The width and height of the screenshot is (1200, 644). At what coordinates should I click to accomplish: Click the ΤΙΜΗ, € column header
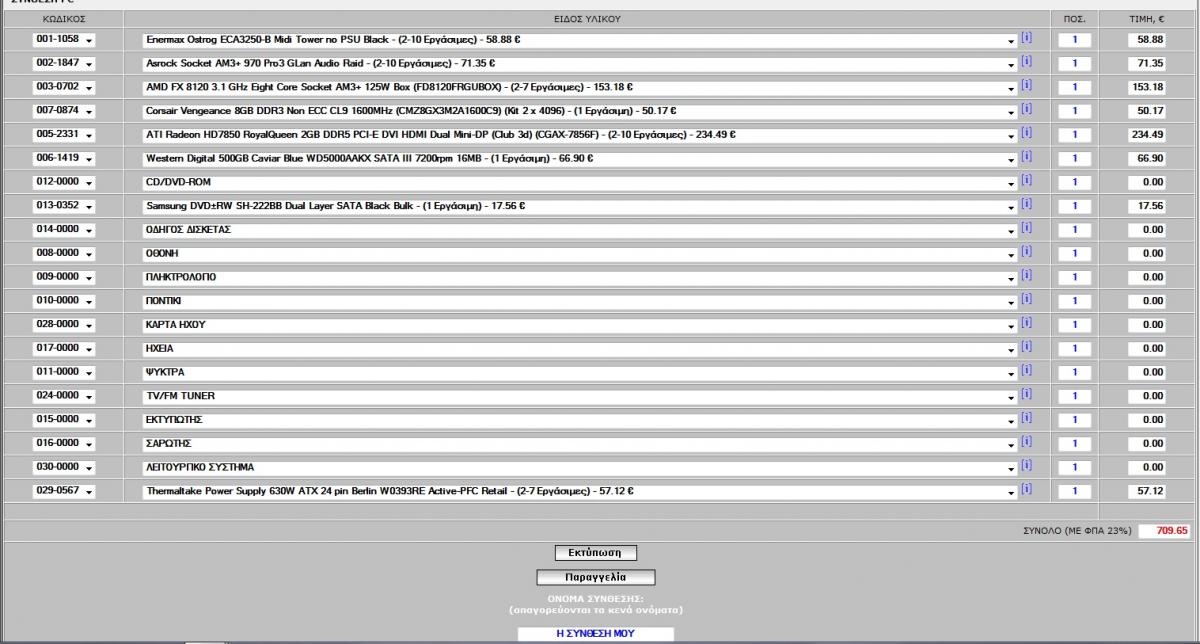coord(1146,19)
